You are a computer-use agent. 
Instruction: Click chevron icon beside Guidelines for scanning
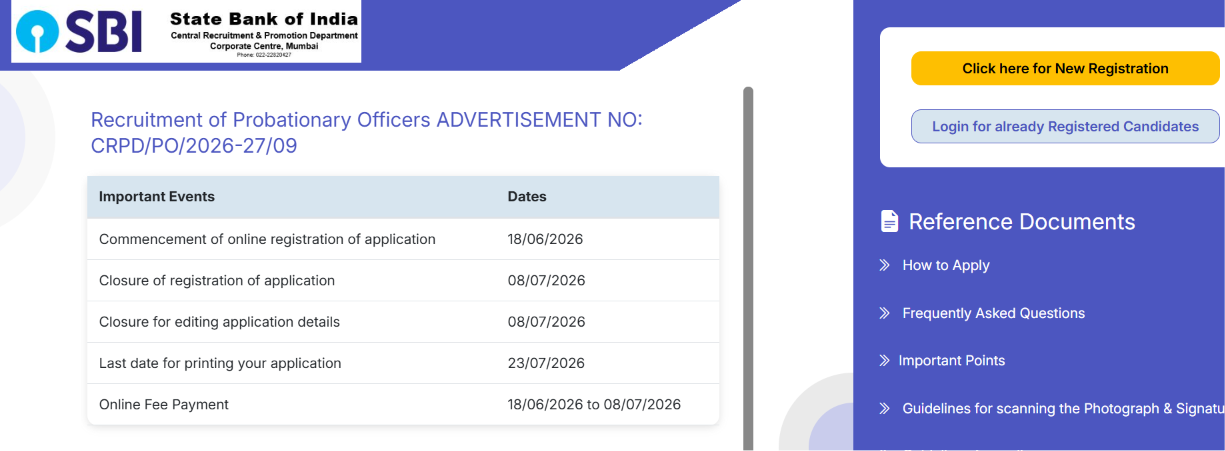(x=884, y=408)
